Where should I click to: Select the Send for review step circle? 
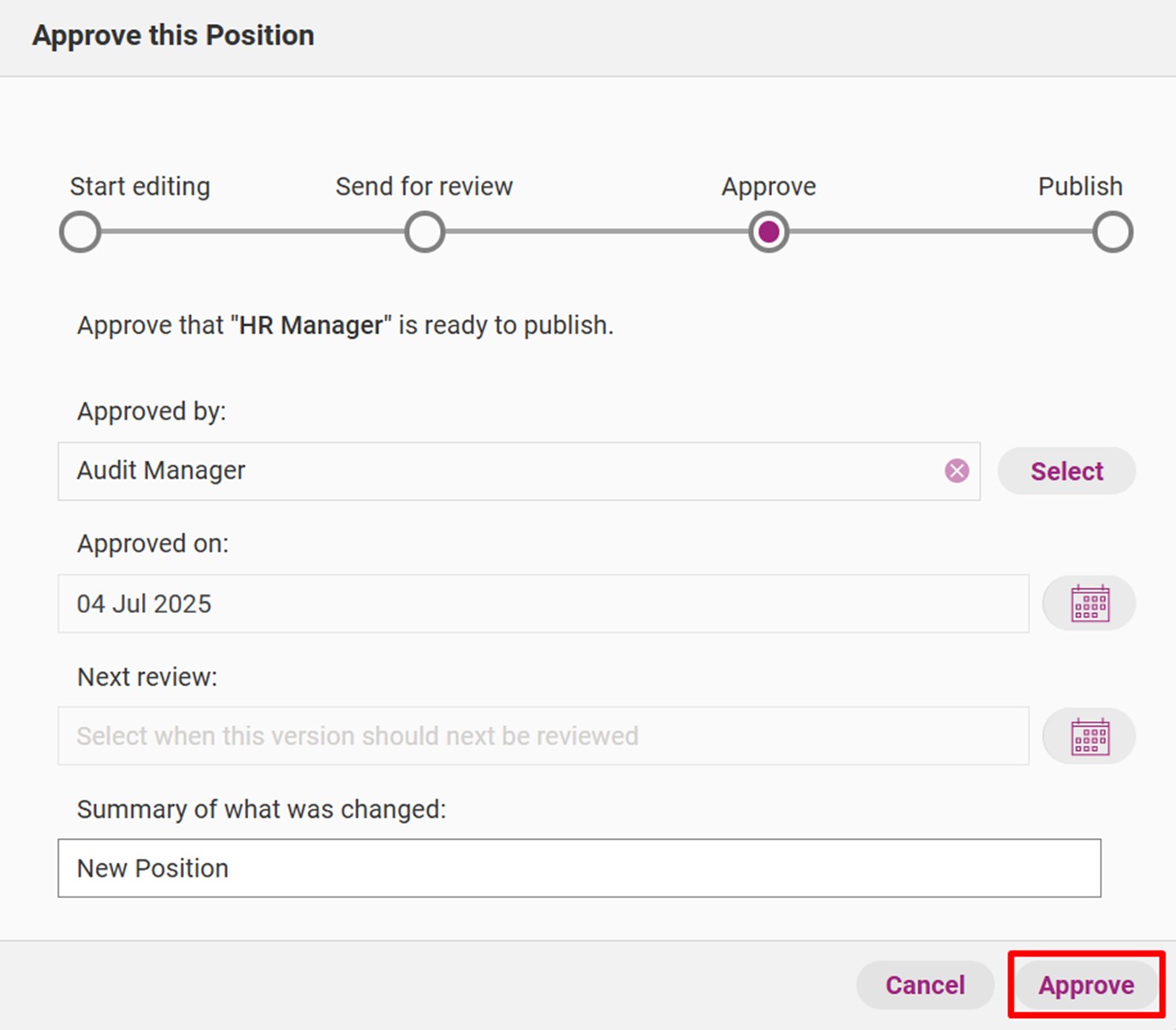click(425, 232)
